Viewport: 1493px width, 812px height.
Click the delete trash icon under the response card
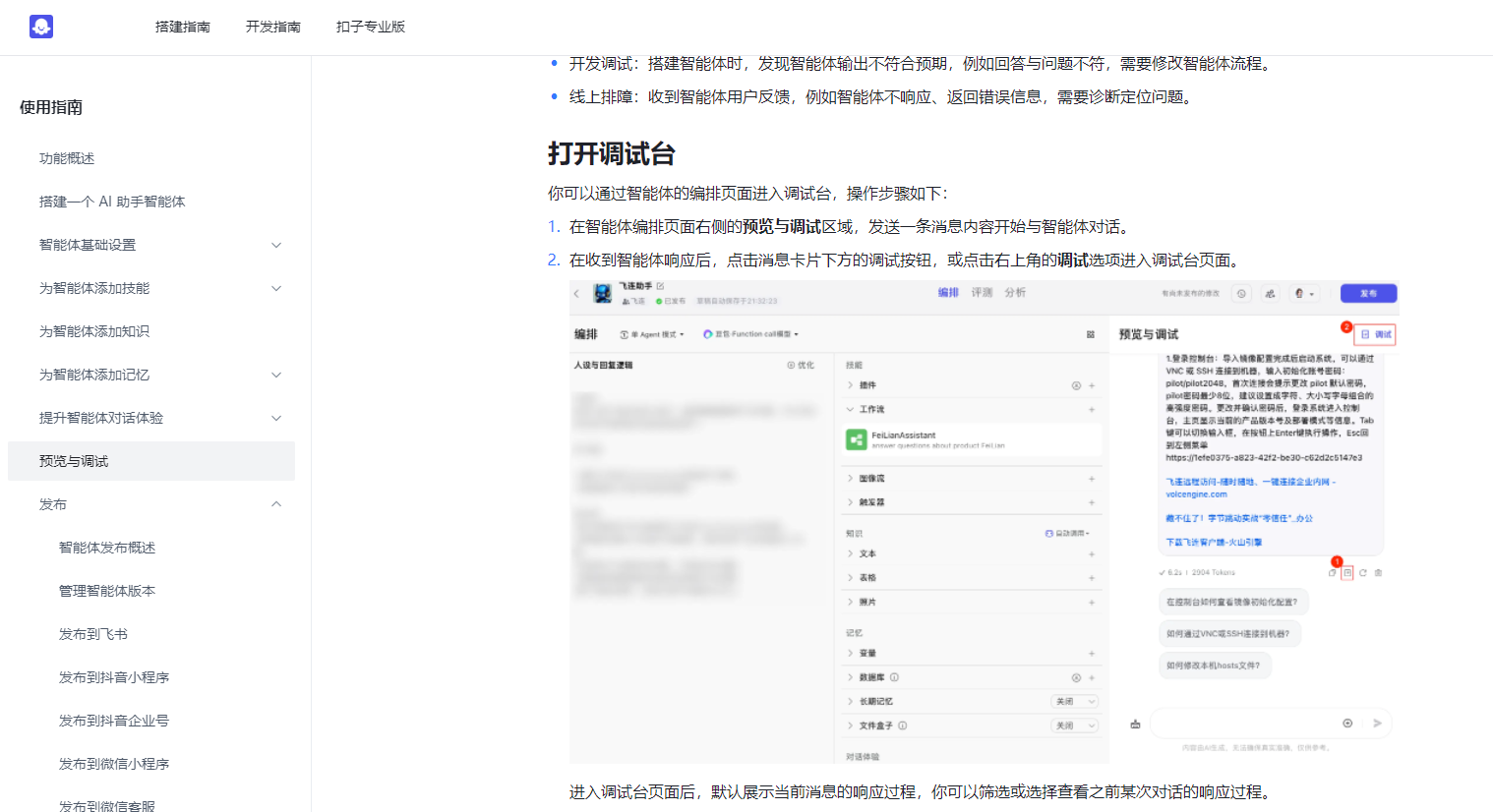tap(1378, 572)
